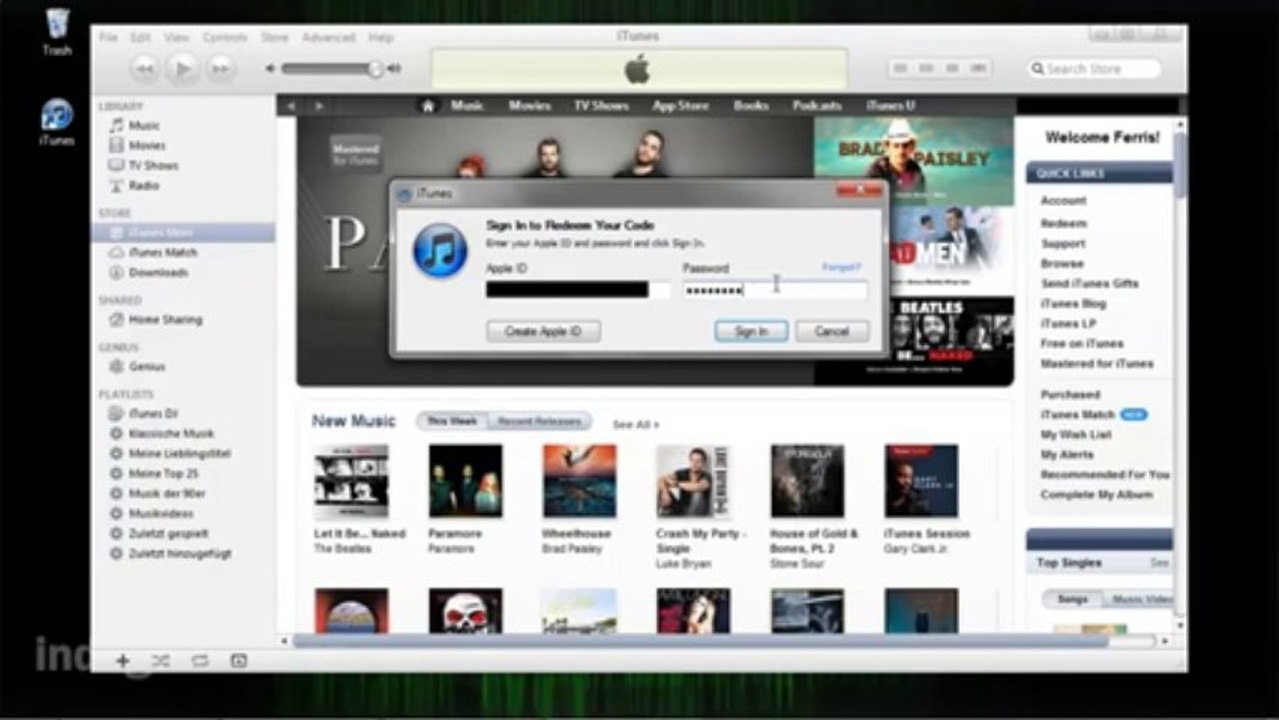Open the Music store tab

click(467, 105)
